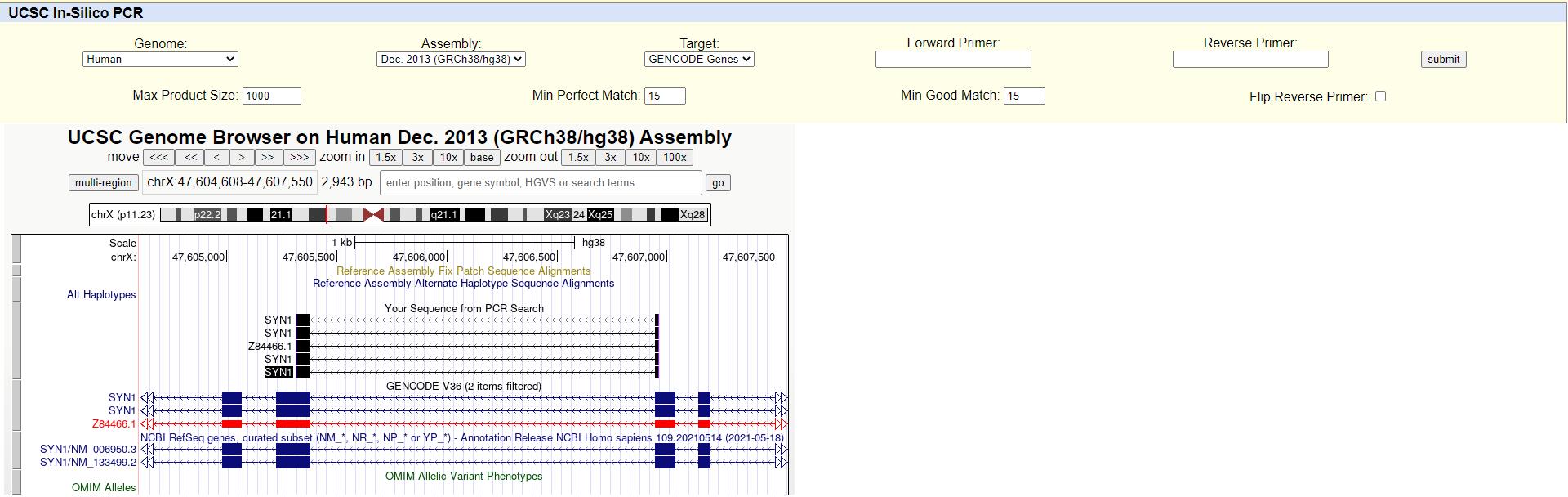Viewport: 1568px width, 497px height.
Task: Toggle the Flip Reverse Primer checkbox
Action: pos(1380,96)
